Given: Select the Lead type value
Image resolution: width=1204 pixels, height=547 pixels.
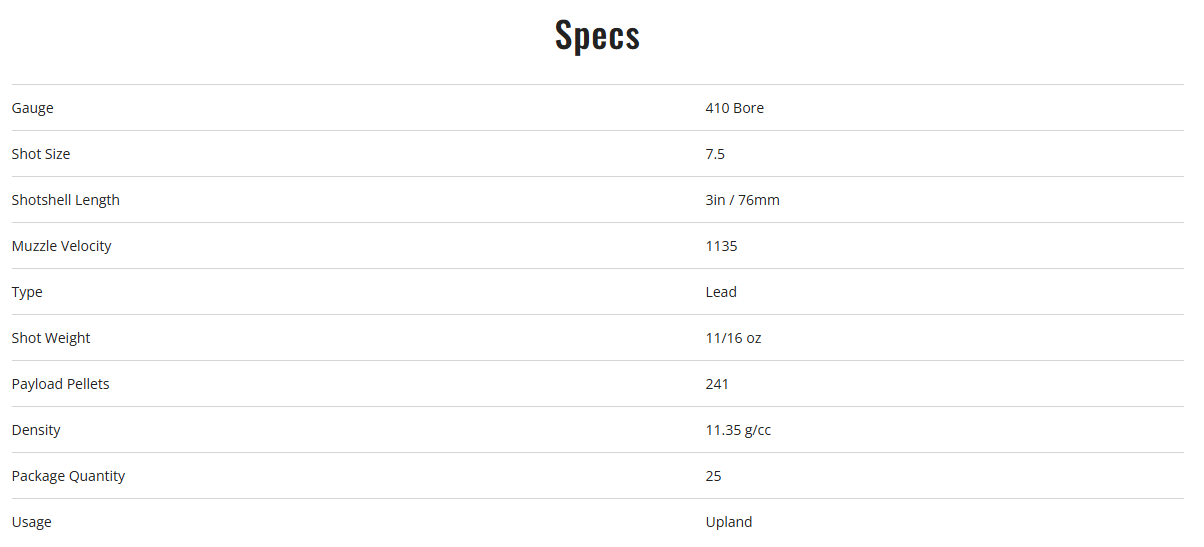Looking at the screenshot, I should tap(721, 292).
